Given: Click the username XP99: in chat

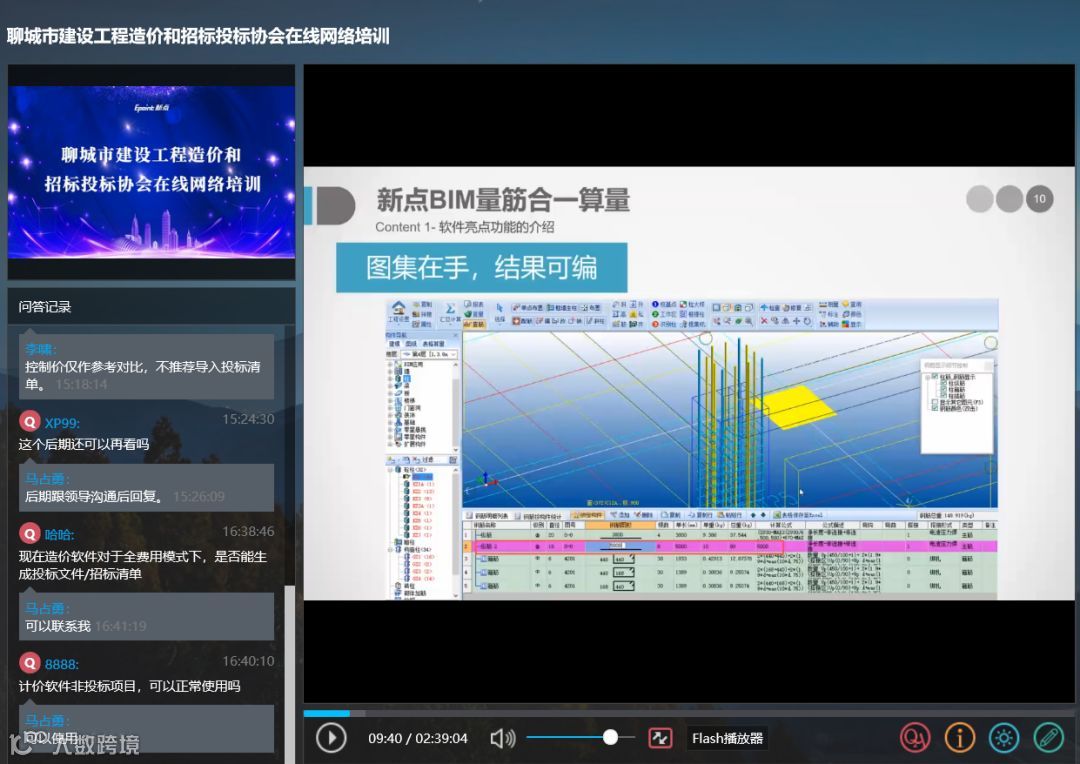Looking at the screenshot, I should [x=62, y=423].
